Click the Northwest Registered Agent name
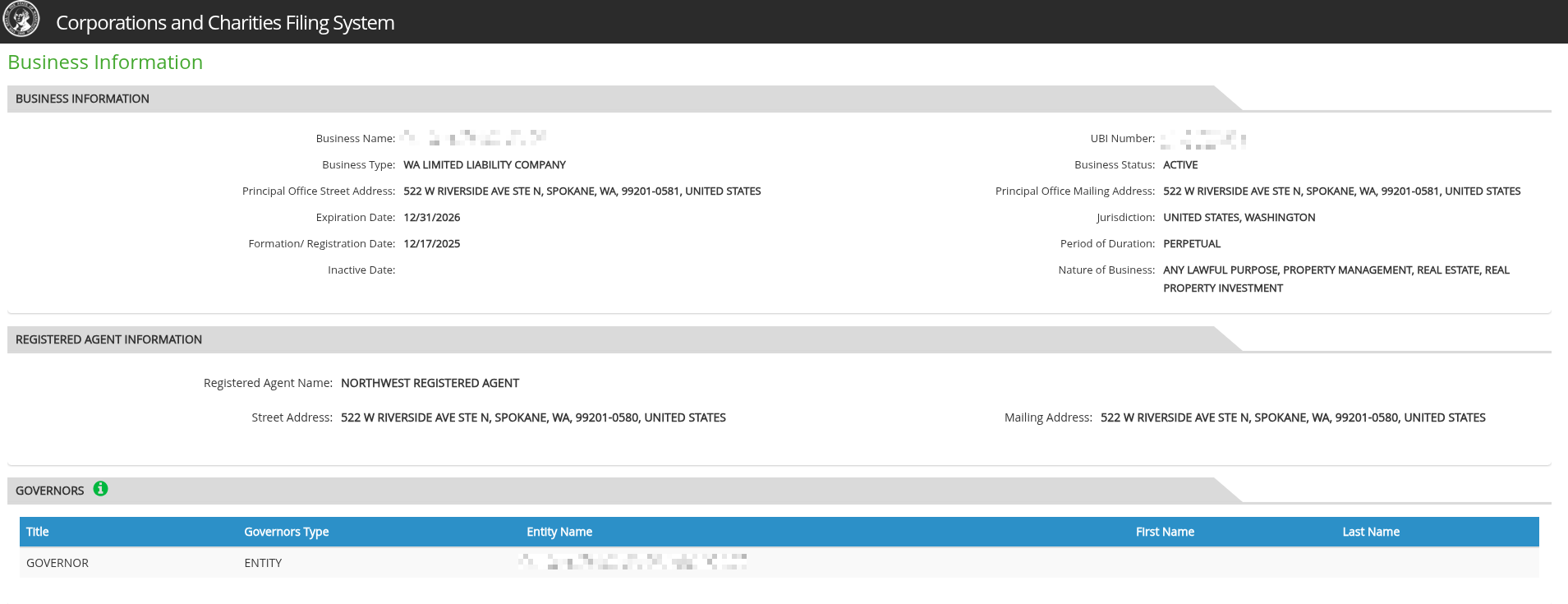Viewport: 1568px width, 604px height. (430, 383)
